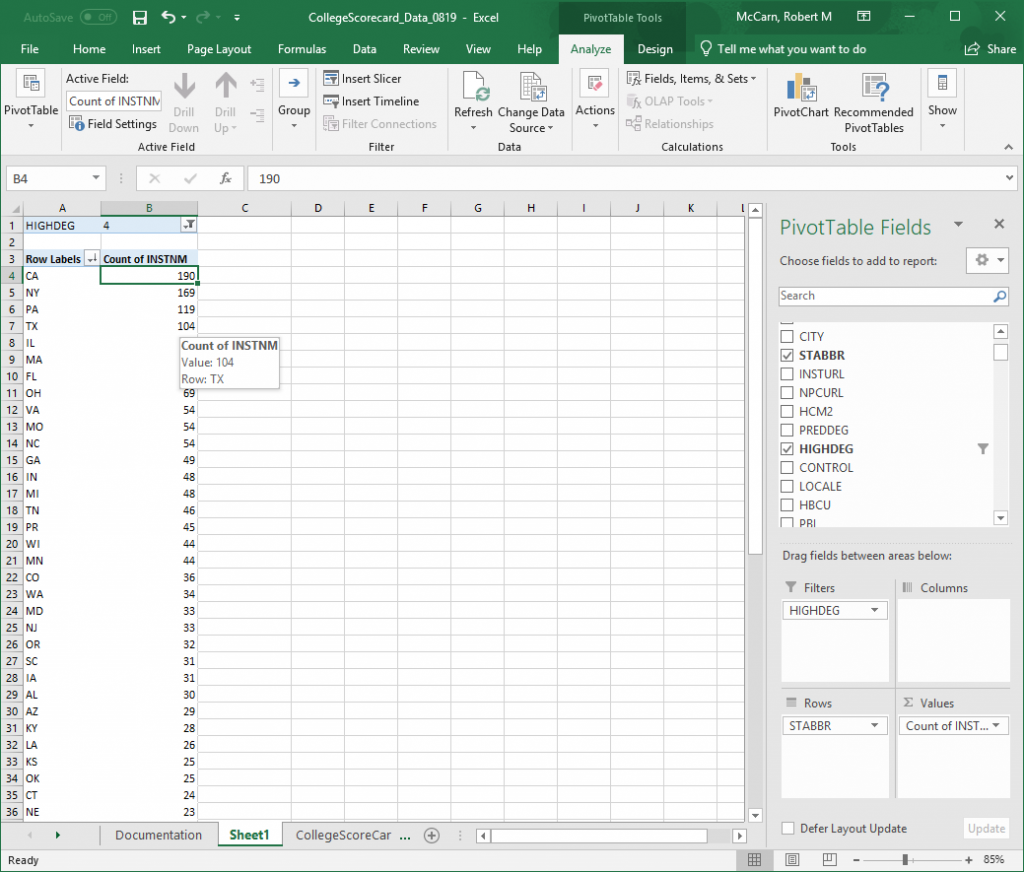Open the Undo history dropdown arrow

[184, 18]
